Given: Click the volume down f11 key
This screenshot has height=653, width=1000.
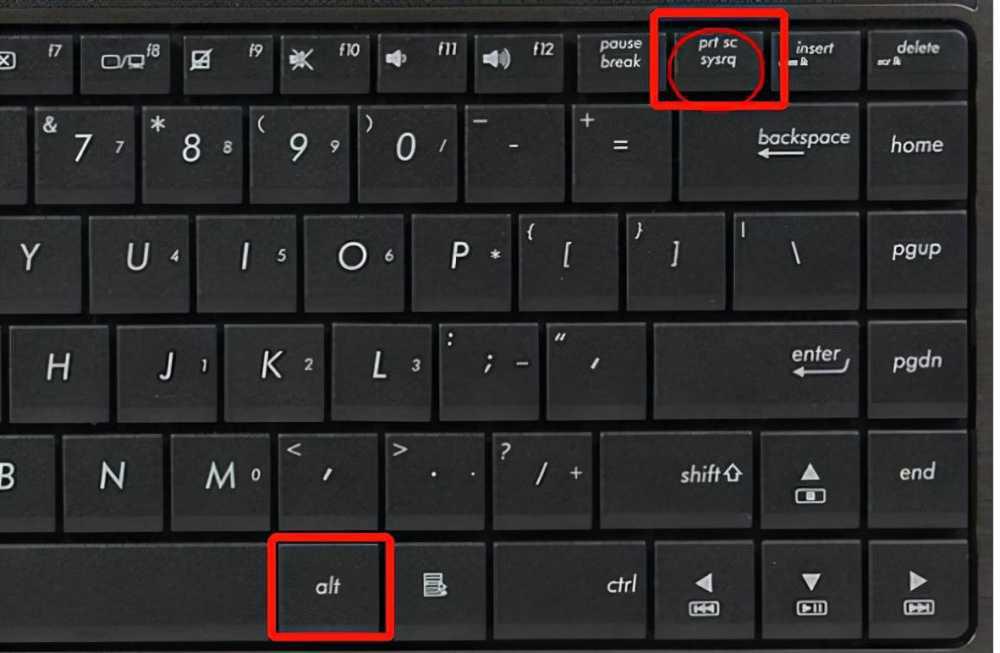Looking at the screenshot, I should (x=423, y=61).
